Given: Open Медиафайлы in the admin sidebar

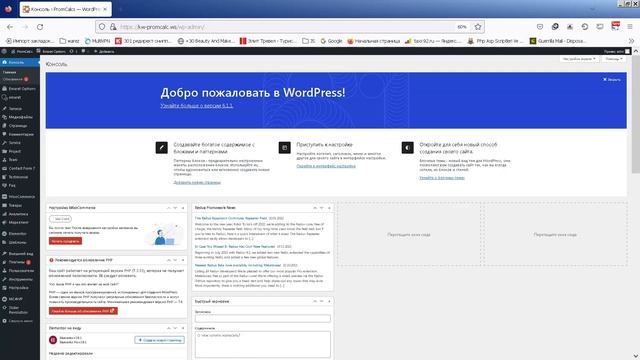Looking at the screenshot, I should [x=20, y=117].
